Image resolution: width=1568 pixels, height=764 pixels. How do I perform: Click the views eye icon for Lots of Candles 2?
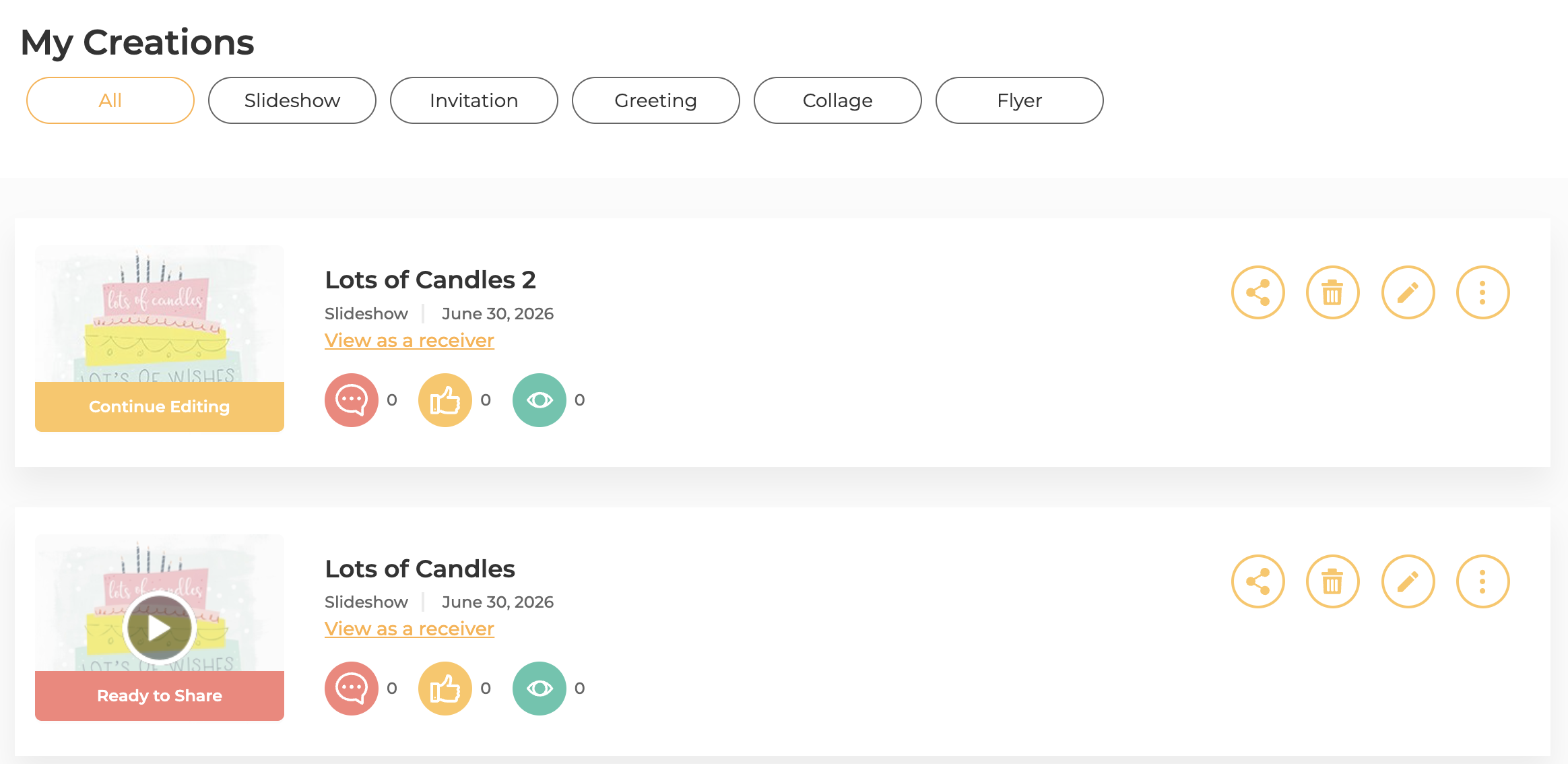(x=540, y=400)
